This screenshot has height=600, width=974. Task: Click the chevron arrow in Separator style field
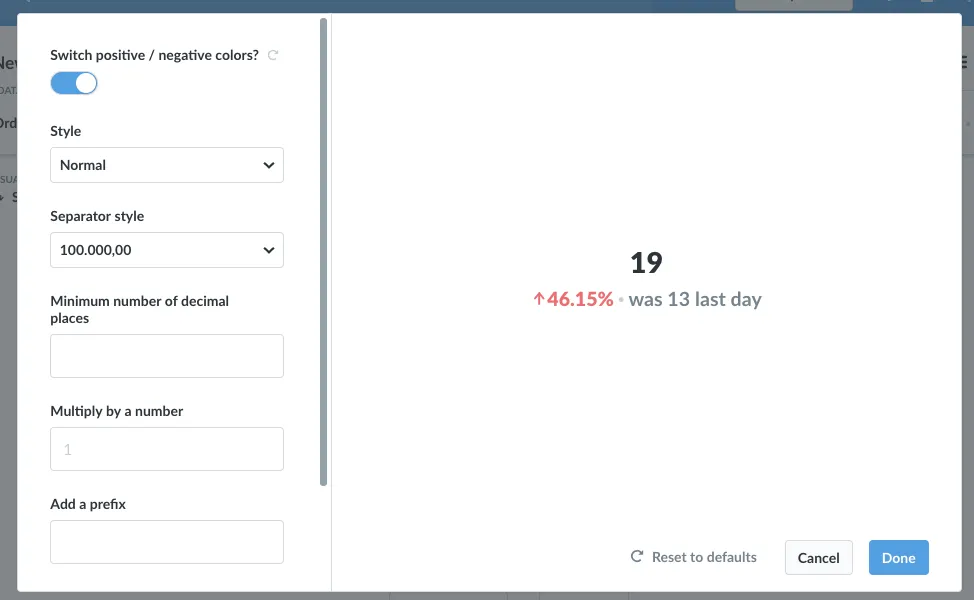tap(268, 250)
